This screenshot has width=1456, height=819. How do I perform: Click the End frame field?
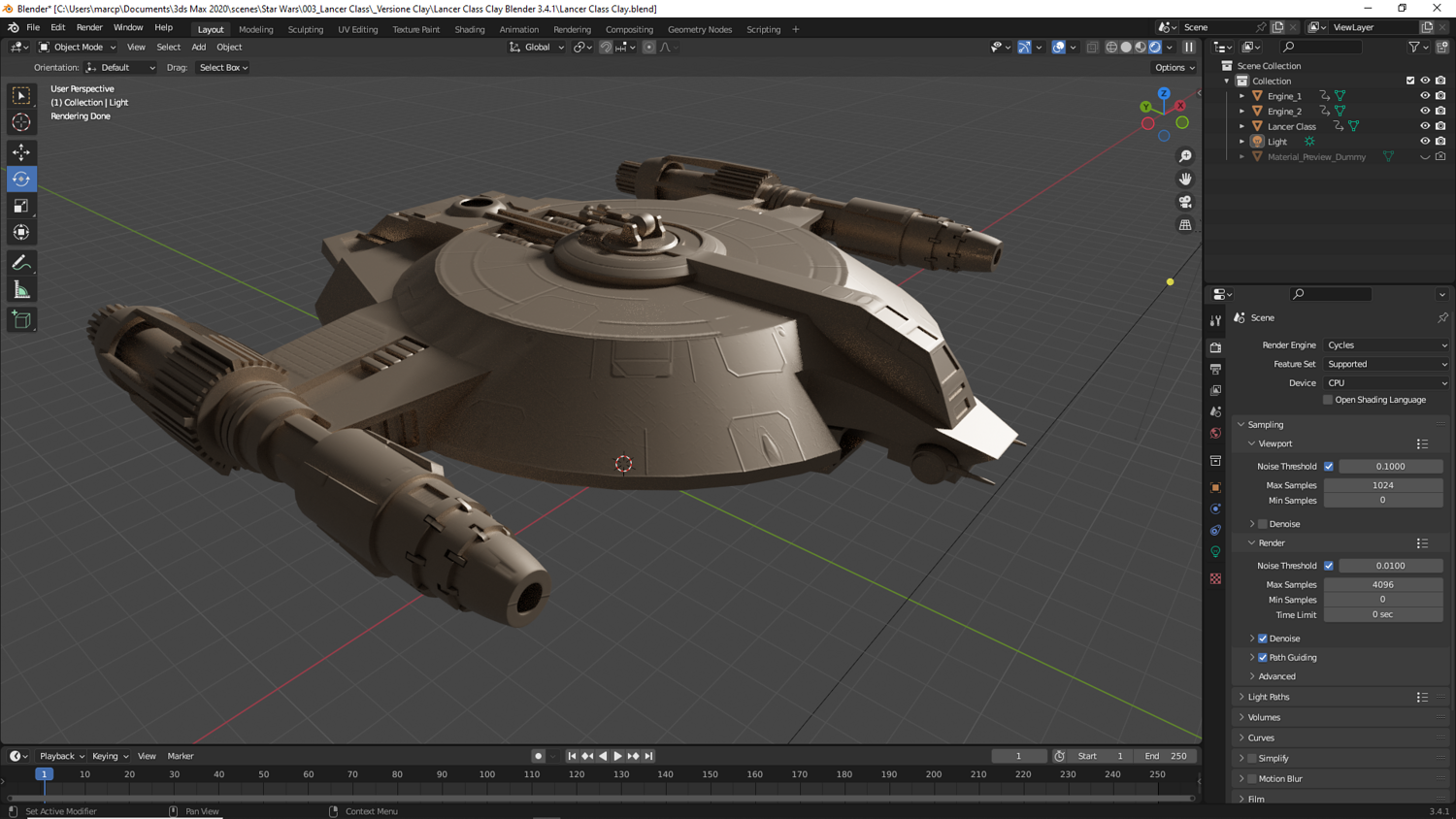(1166, 756)
